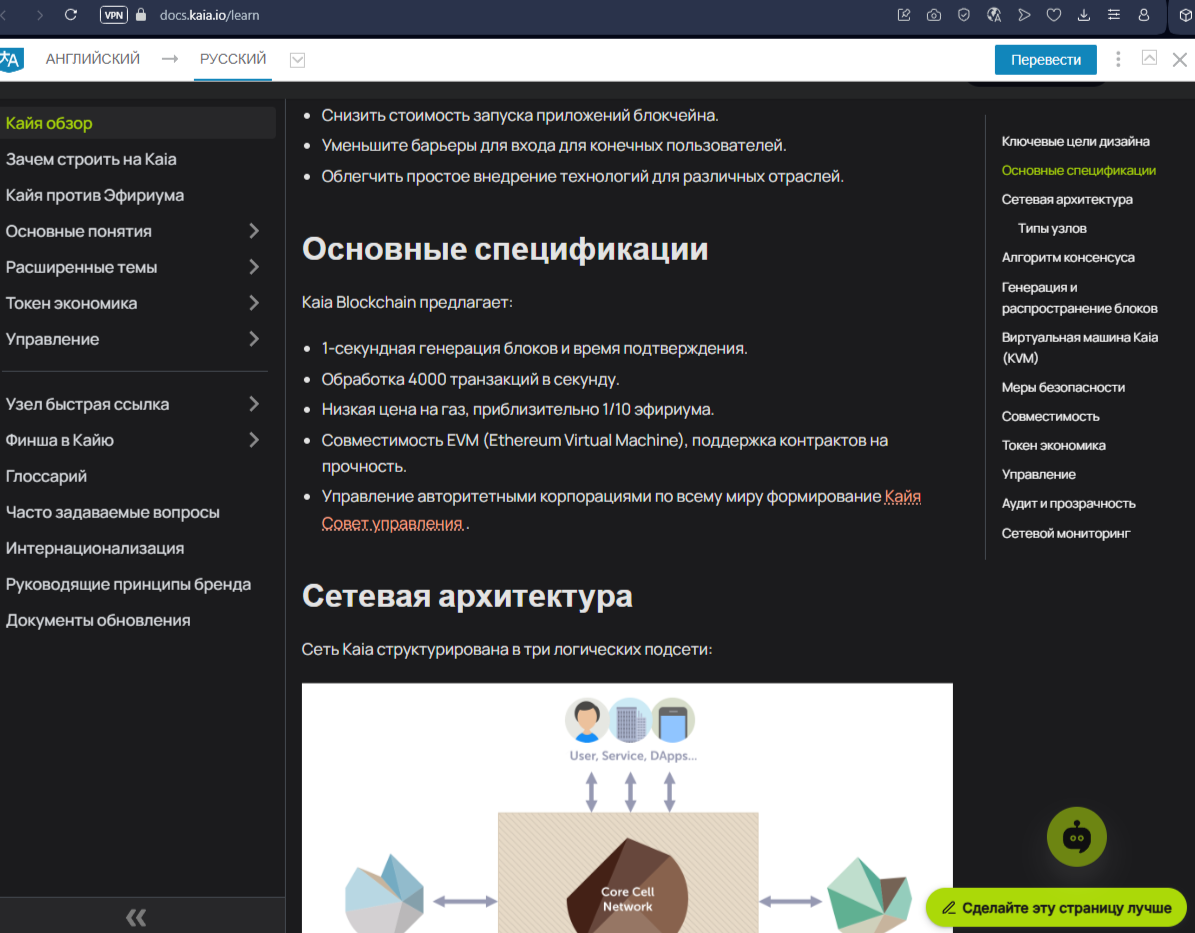
Task: Click the send/share arrow icon in toolbar
Action: [1022, 14]
